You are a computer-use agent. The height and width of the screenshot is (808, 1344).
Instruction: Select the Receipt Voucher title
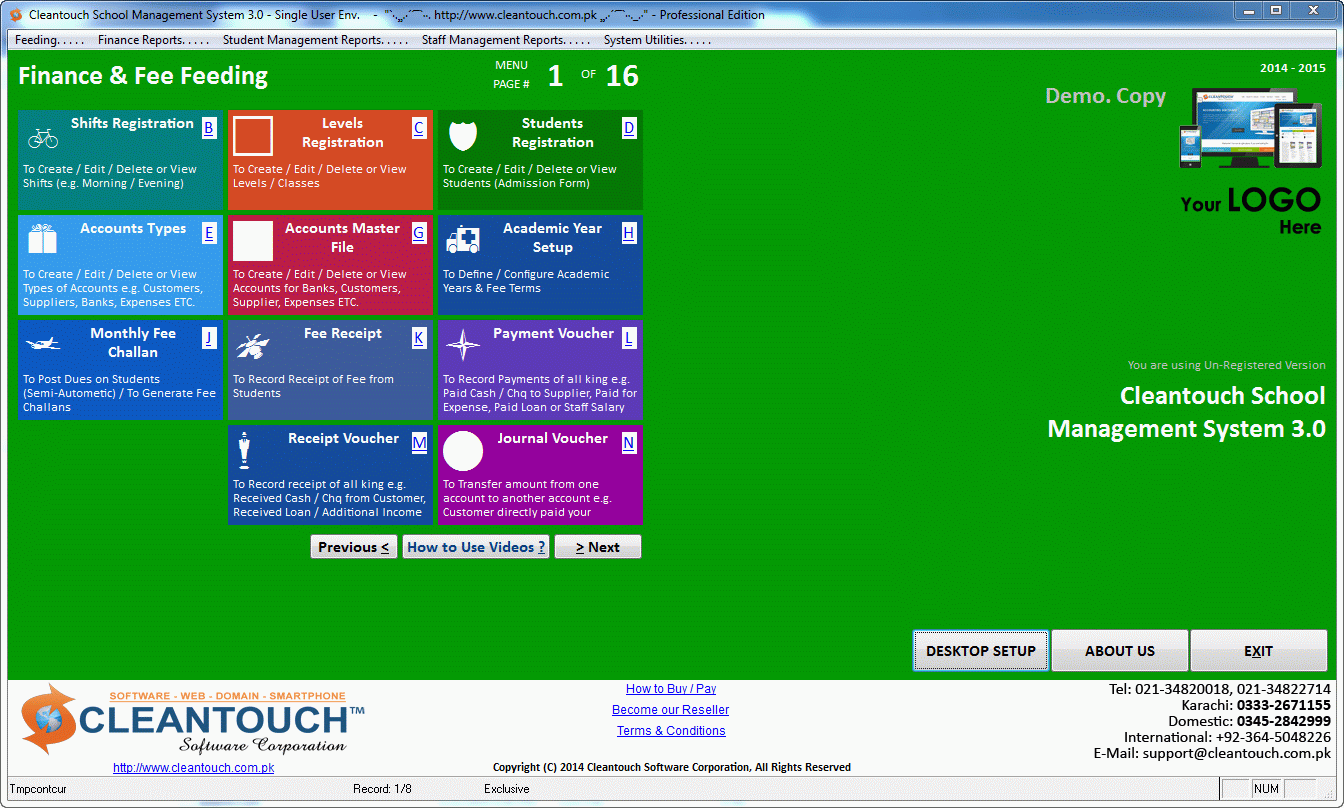(343, 439)
